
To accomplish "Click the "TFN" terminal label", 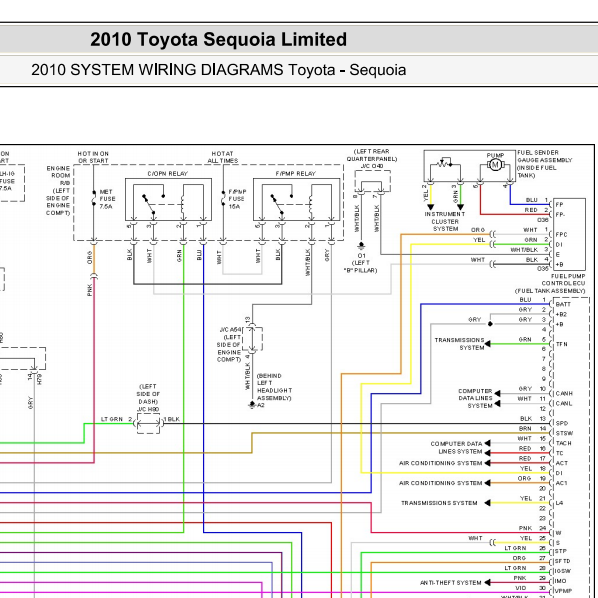I will [561, 344].
